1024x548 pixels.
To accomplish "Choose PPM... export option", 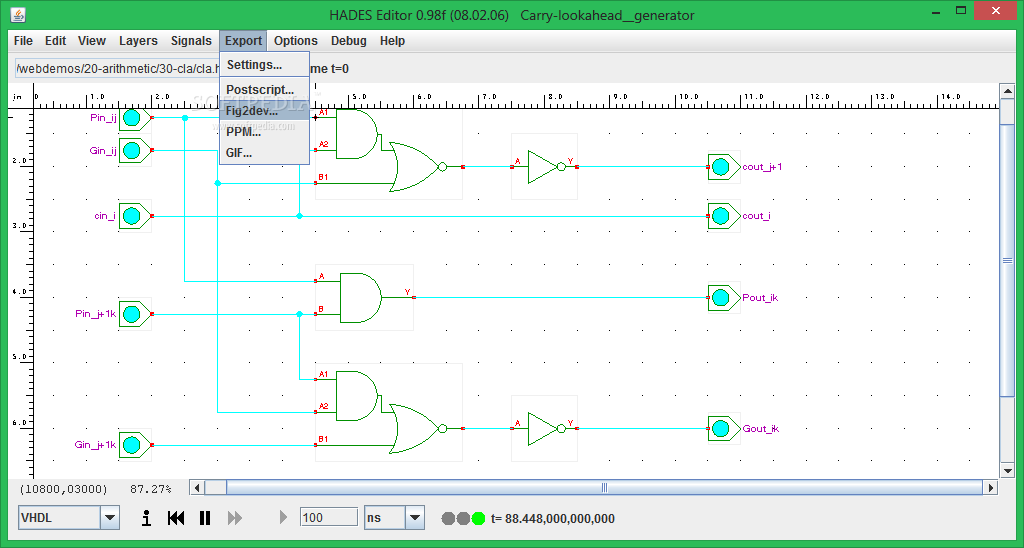I will tap(264, 132).
